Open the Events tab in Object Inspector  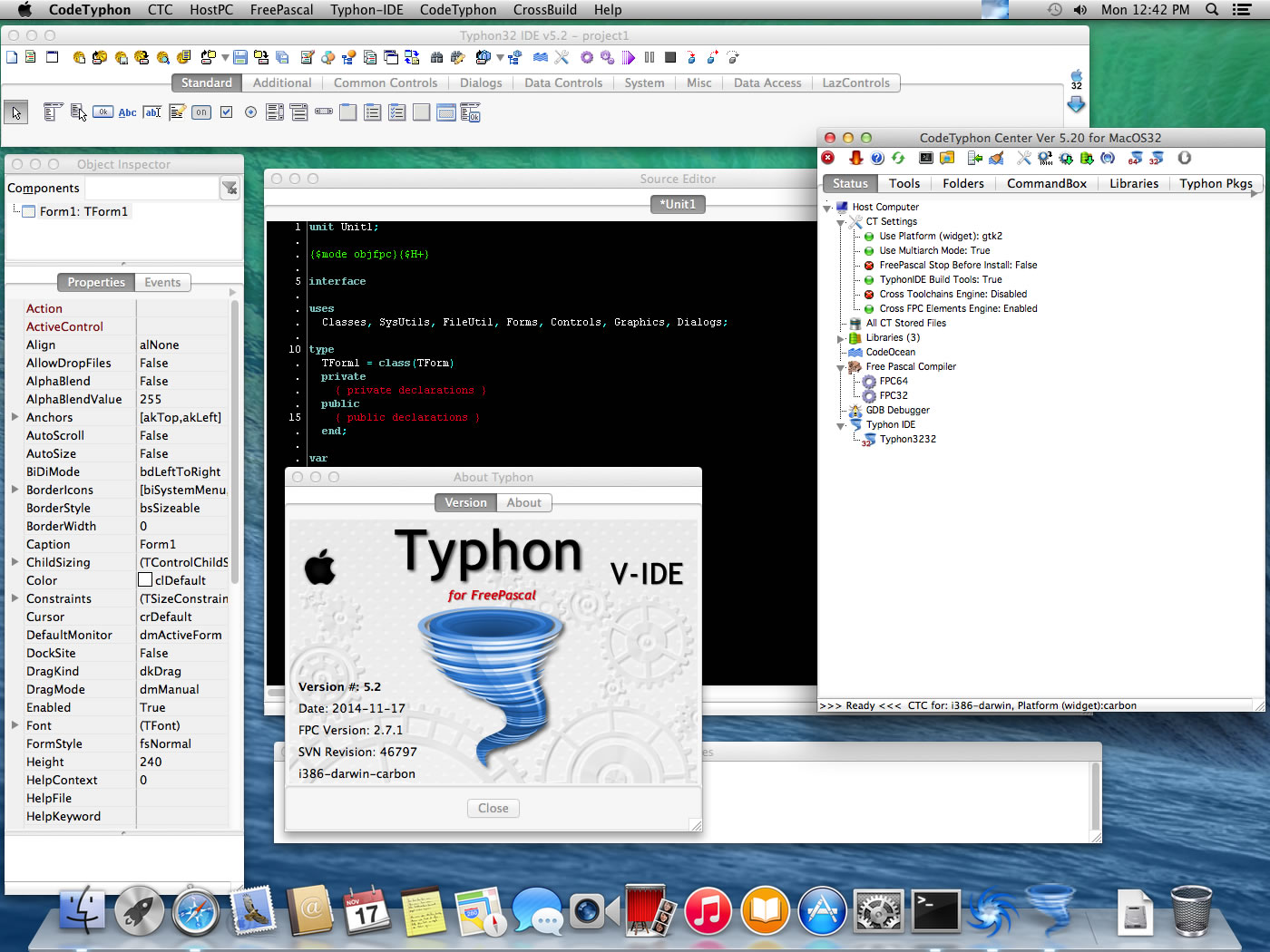tap(162, 282)
